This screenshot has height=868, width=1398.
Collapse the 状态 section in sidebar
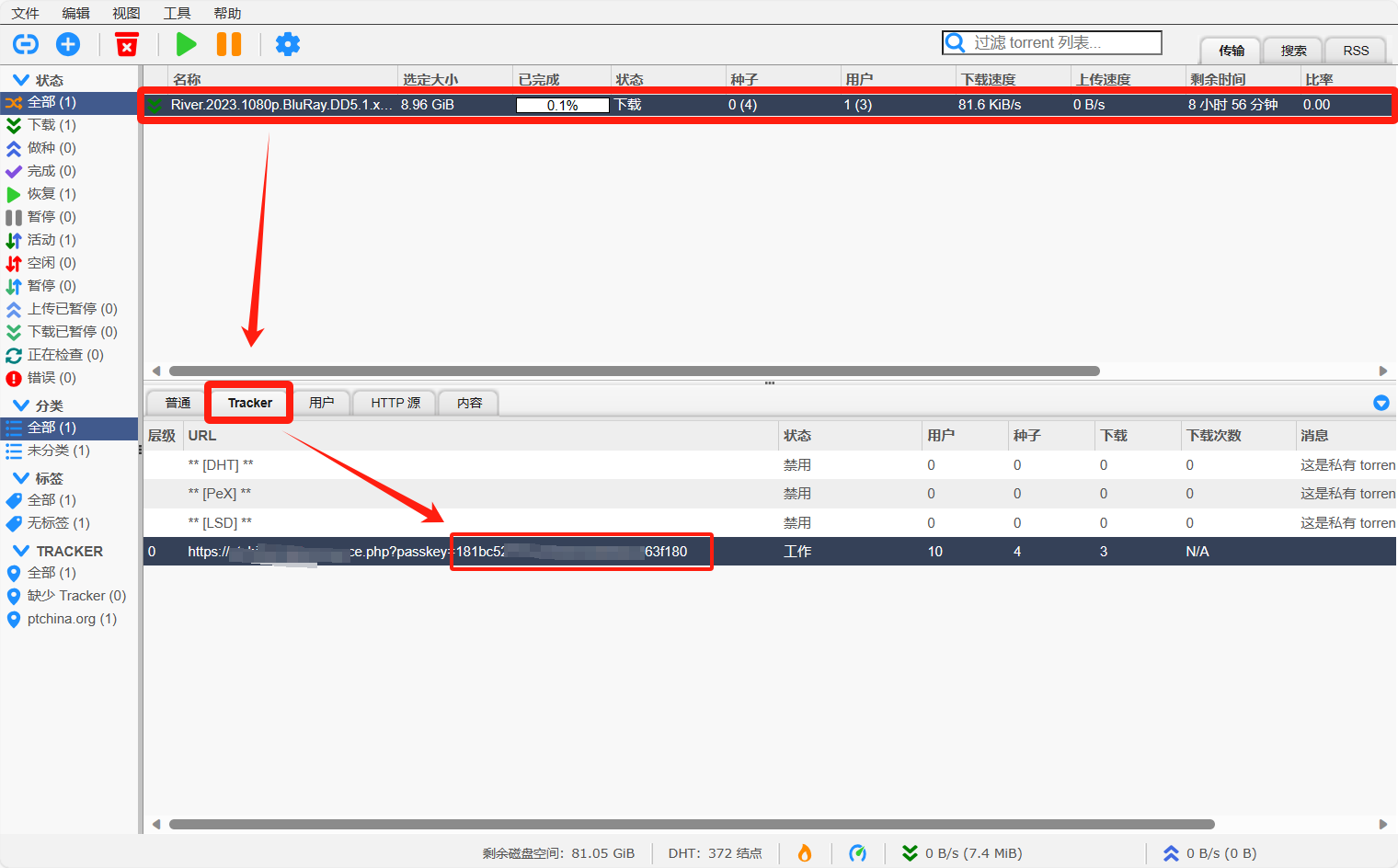(x=20, y=80)
